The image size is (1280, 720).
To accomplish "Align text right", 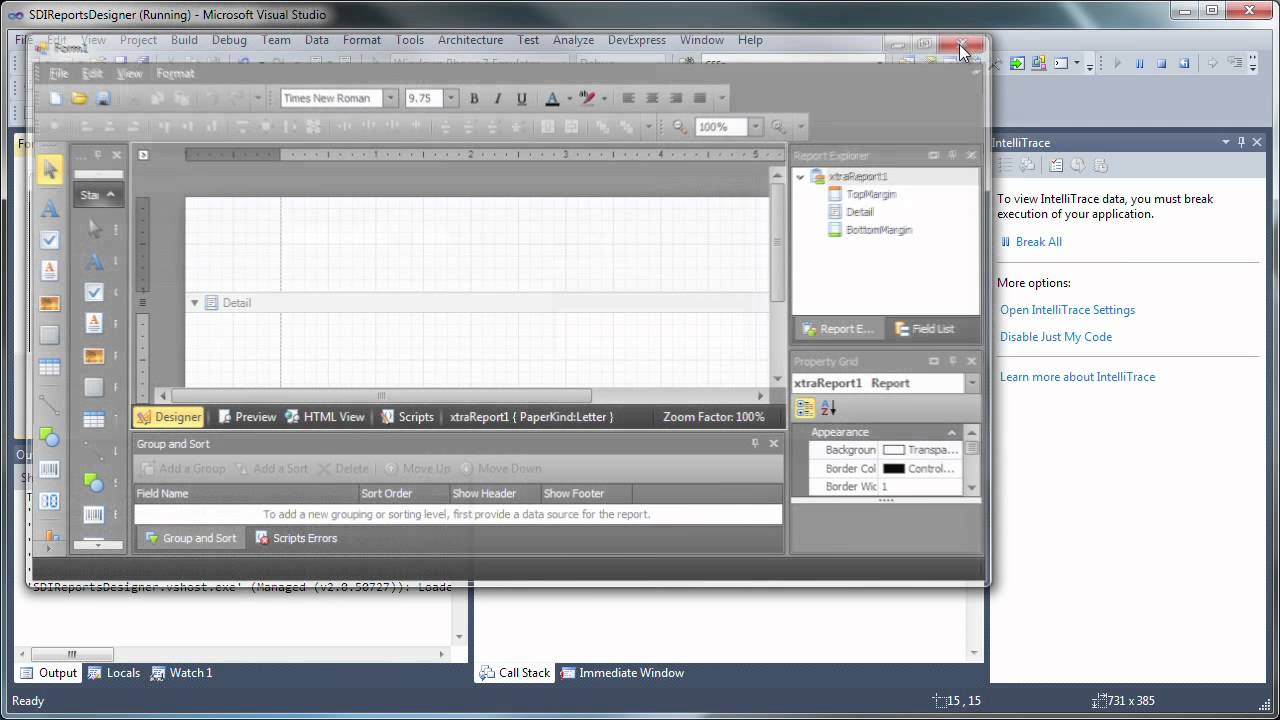I will coord(676,98).
